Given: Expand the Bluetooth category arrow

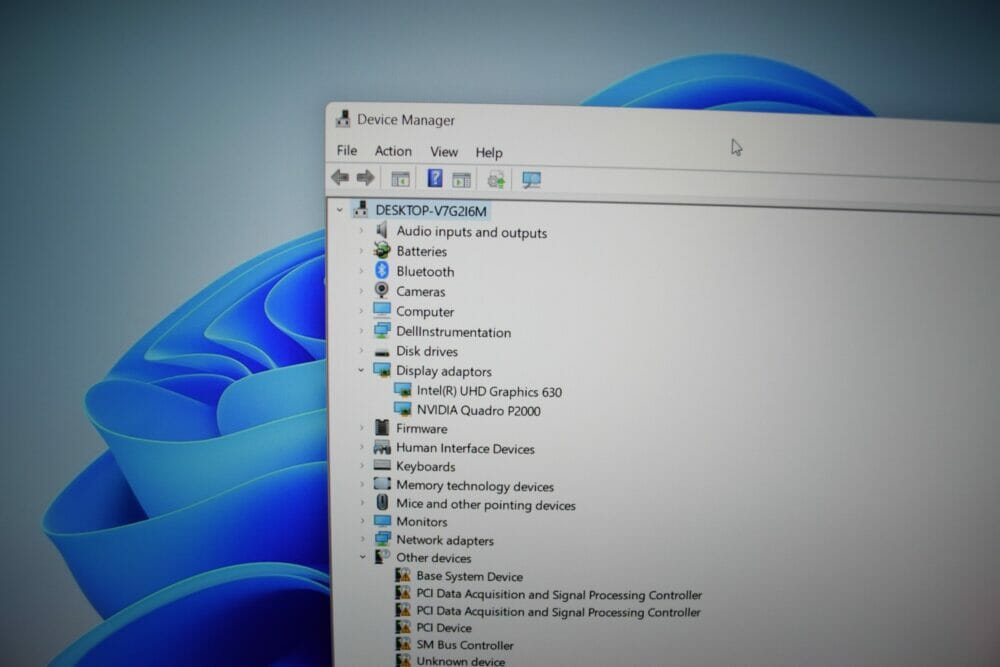Looking at the screenshot, I should pos(361,271).
